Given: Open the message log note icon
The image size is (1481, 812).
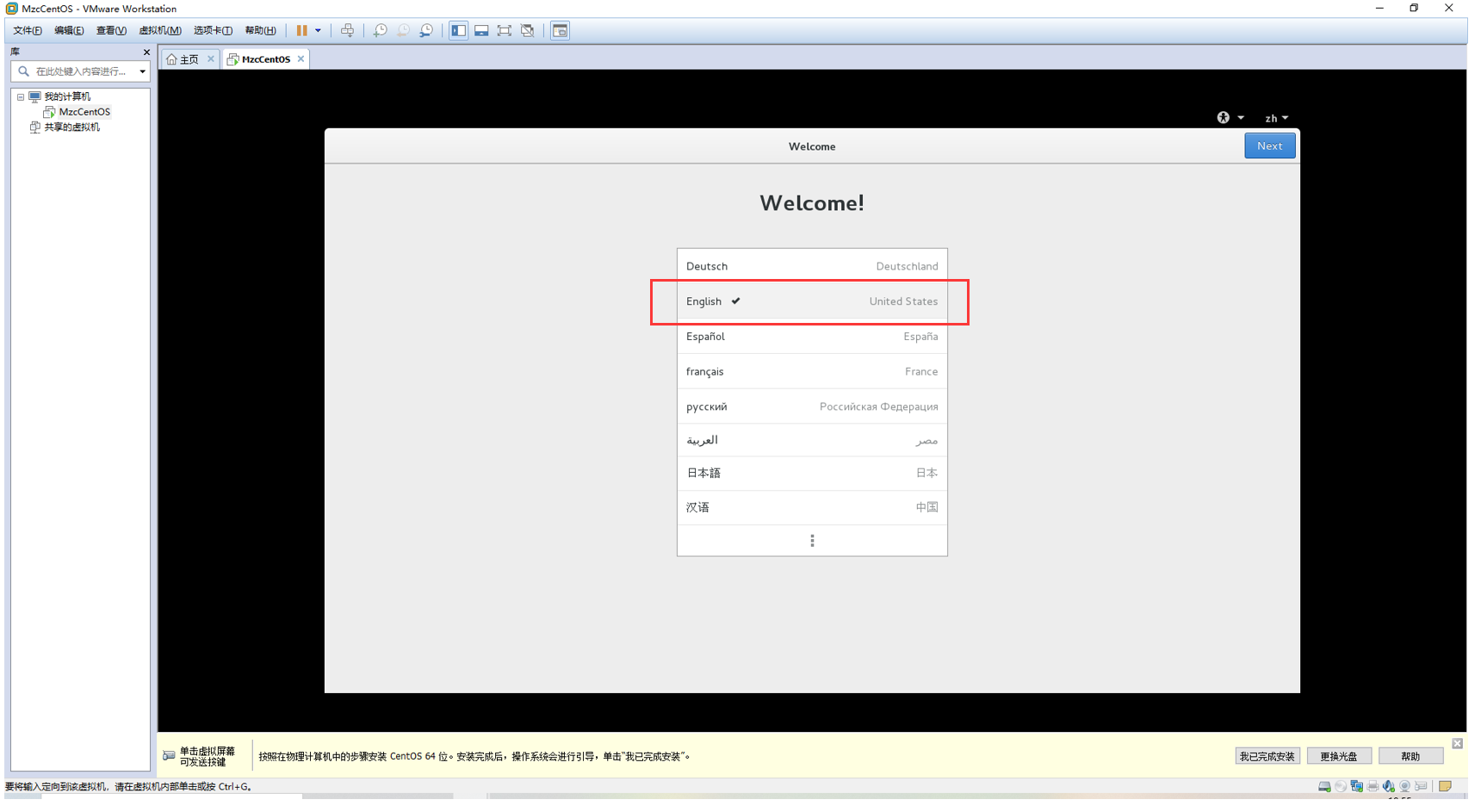Looking at the screenshot, I should (x=1446, y=788).
